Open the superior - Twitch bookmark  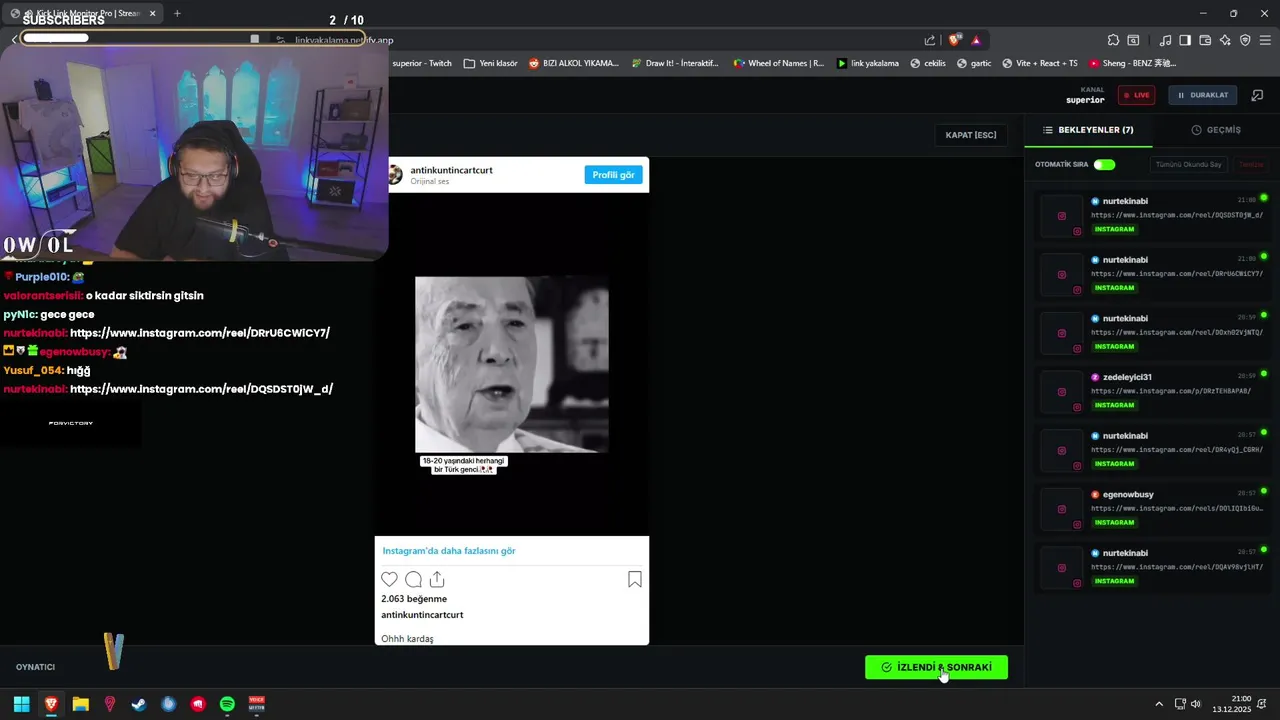click(422, 63)
